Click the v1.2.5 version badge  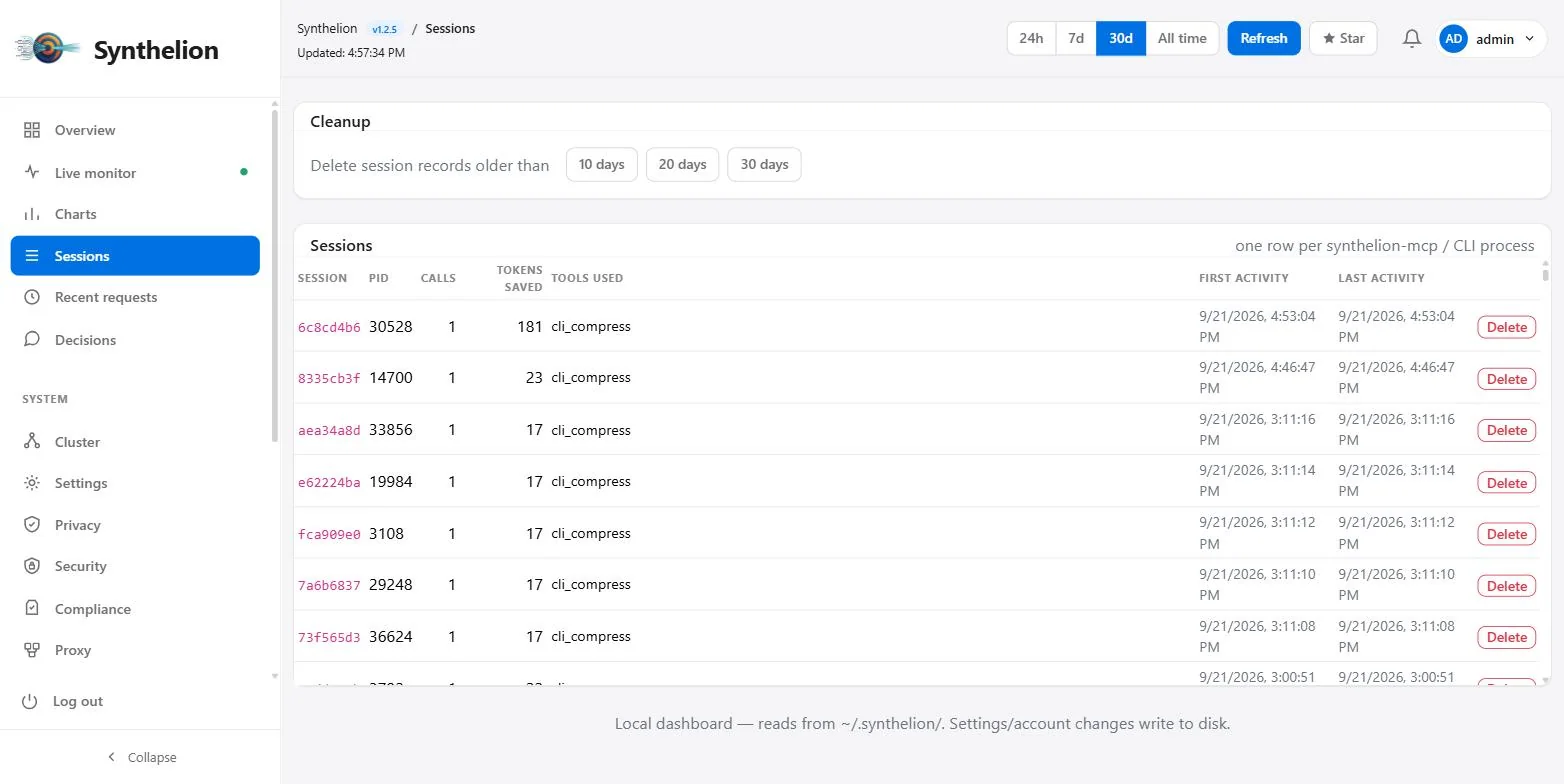tap(385, 29)
